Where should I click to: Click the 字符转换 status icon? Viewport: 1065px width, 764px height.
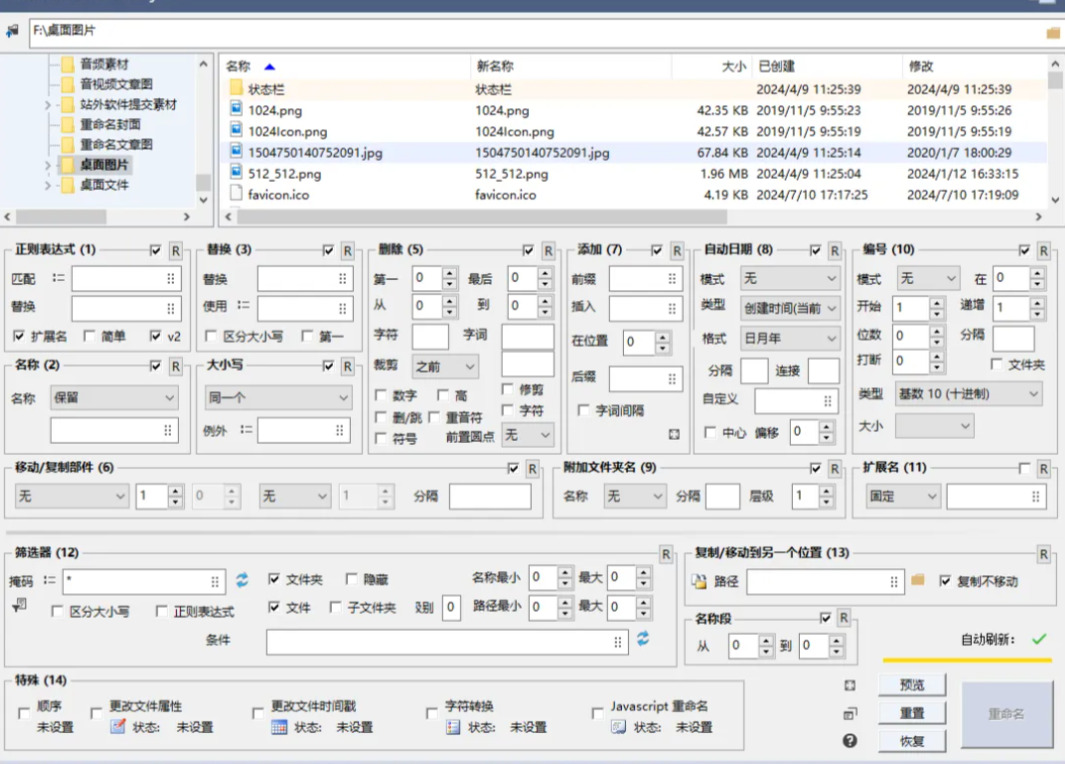tap(453, 727)
